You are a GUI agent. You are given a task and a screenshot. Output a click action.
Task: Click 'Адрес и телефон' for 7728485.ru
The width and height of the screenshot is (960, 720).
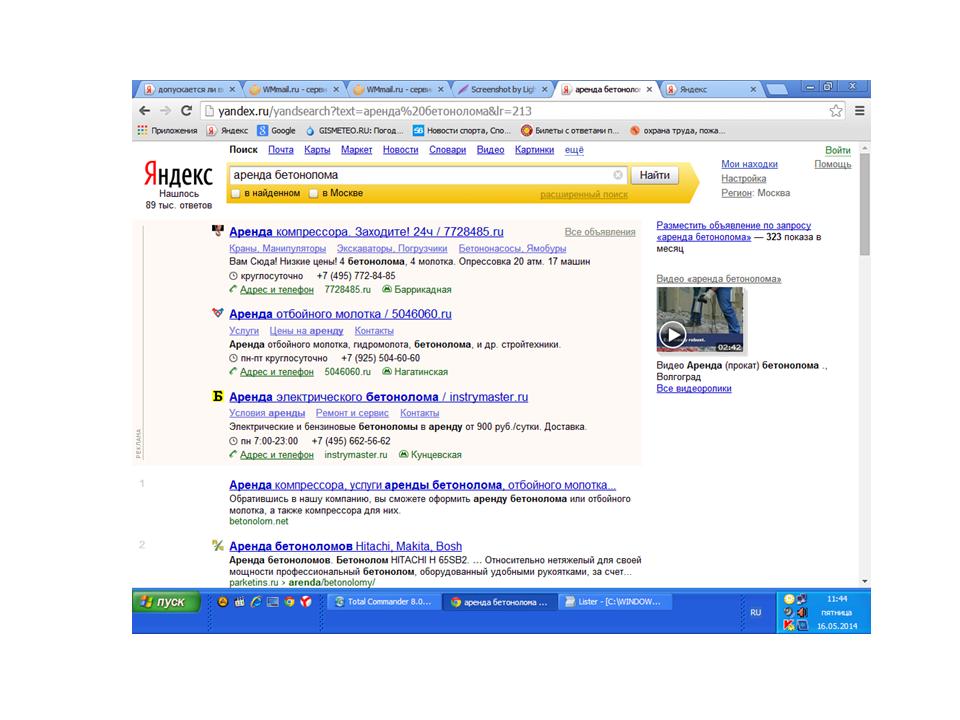pos(277,290)
